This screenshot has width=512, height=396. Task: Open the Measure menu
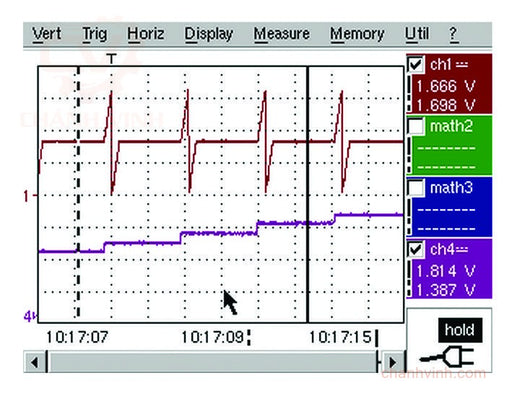pos(282,34)
